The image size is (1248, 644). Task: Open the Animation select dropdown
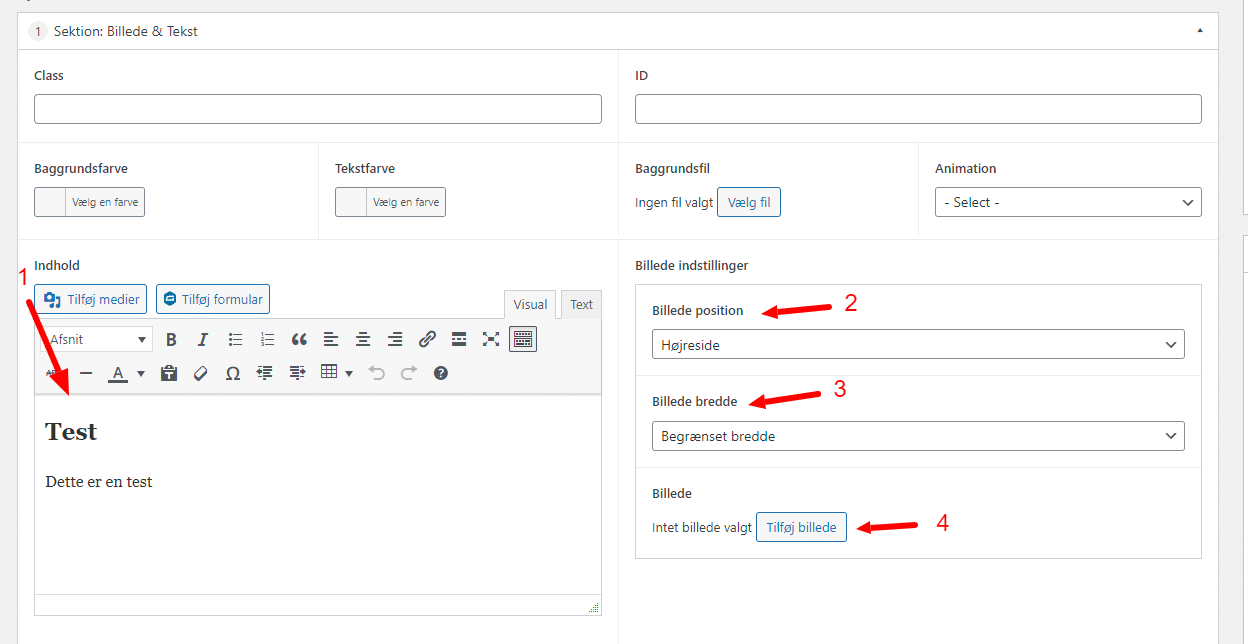click(x=1067, y=202)
